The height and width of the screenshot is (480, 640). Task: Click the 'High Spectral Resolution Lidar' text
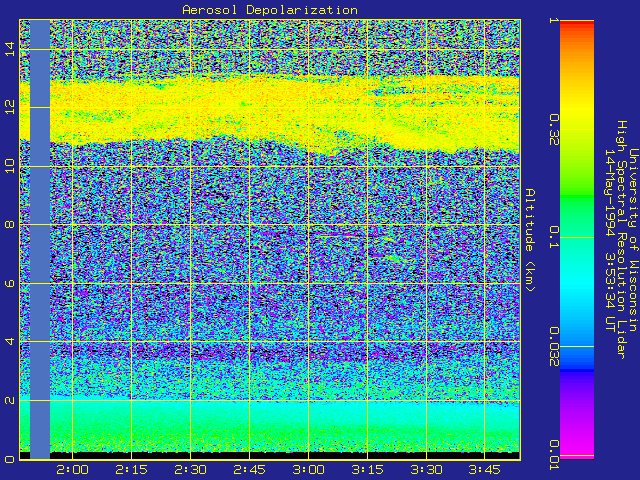pyautogui.click(x=622, y=240)
